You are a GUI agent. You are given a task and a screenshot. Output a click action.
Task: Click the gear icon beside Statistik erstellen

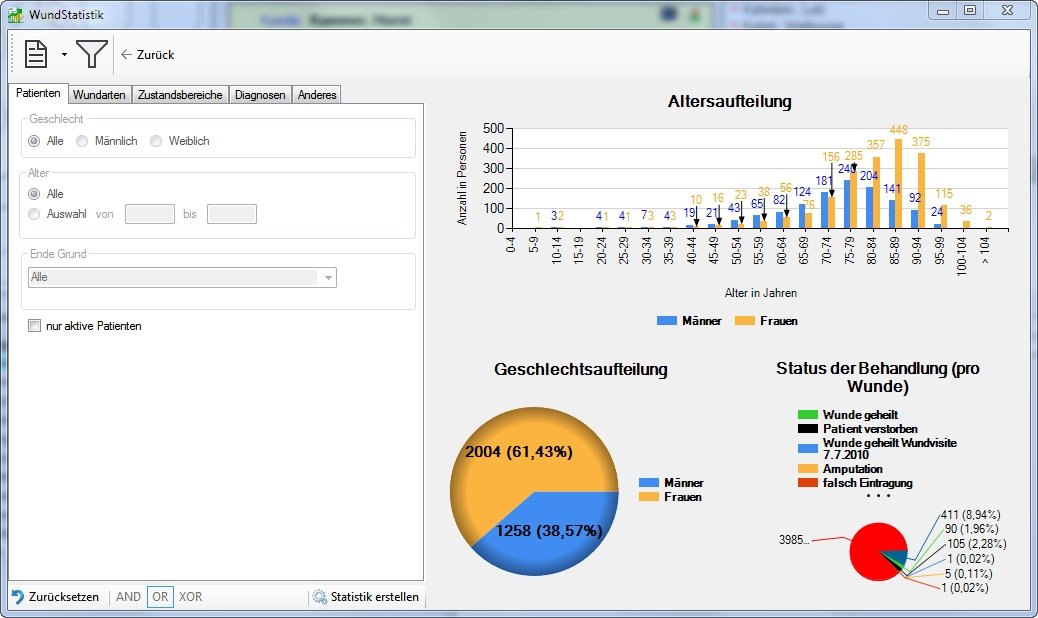[320, 597]
